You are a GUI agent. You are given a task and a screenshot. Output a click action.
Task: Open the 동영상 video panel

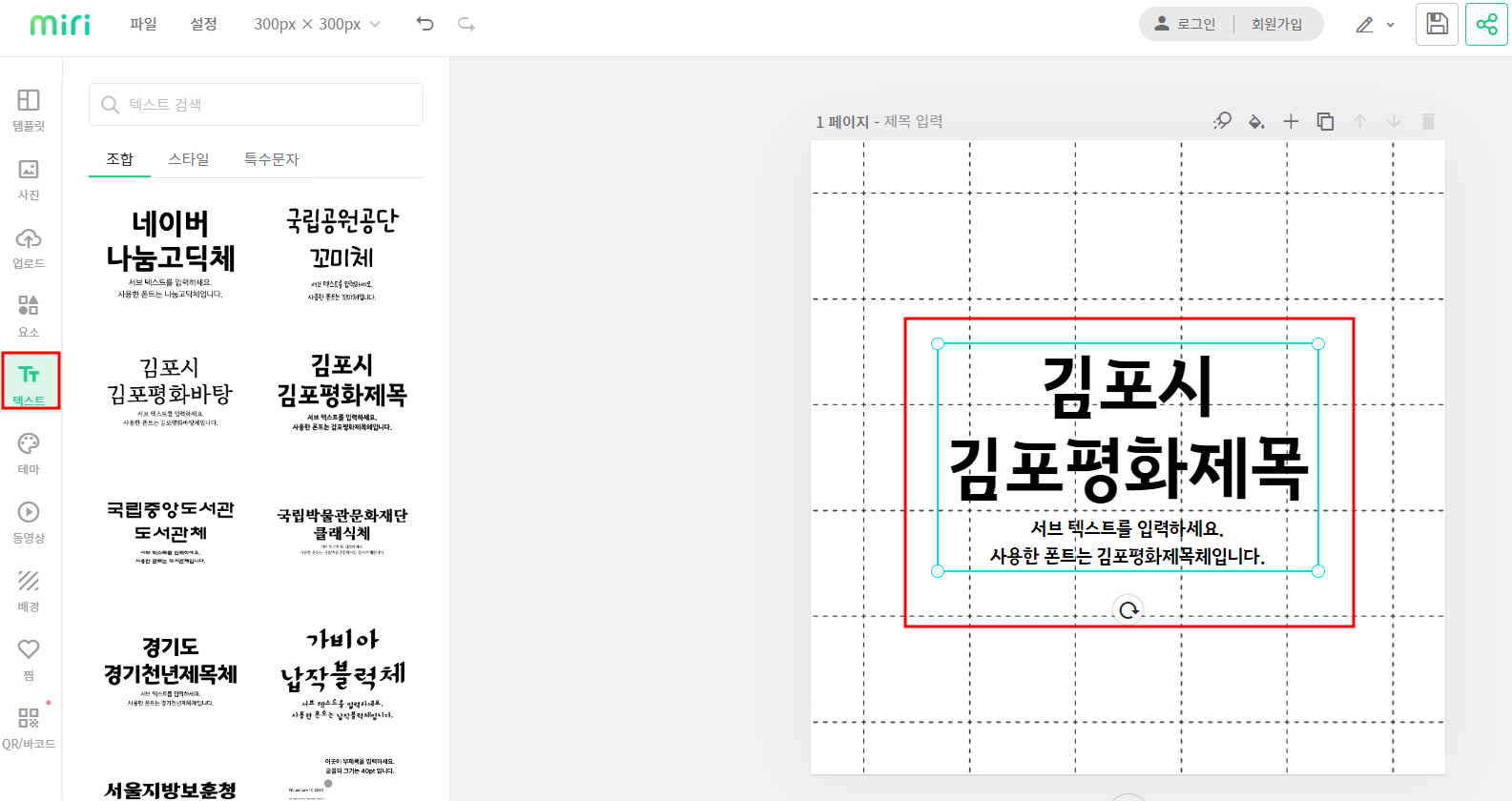click(29, 523)
